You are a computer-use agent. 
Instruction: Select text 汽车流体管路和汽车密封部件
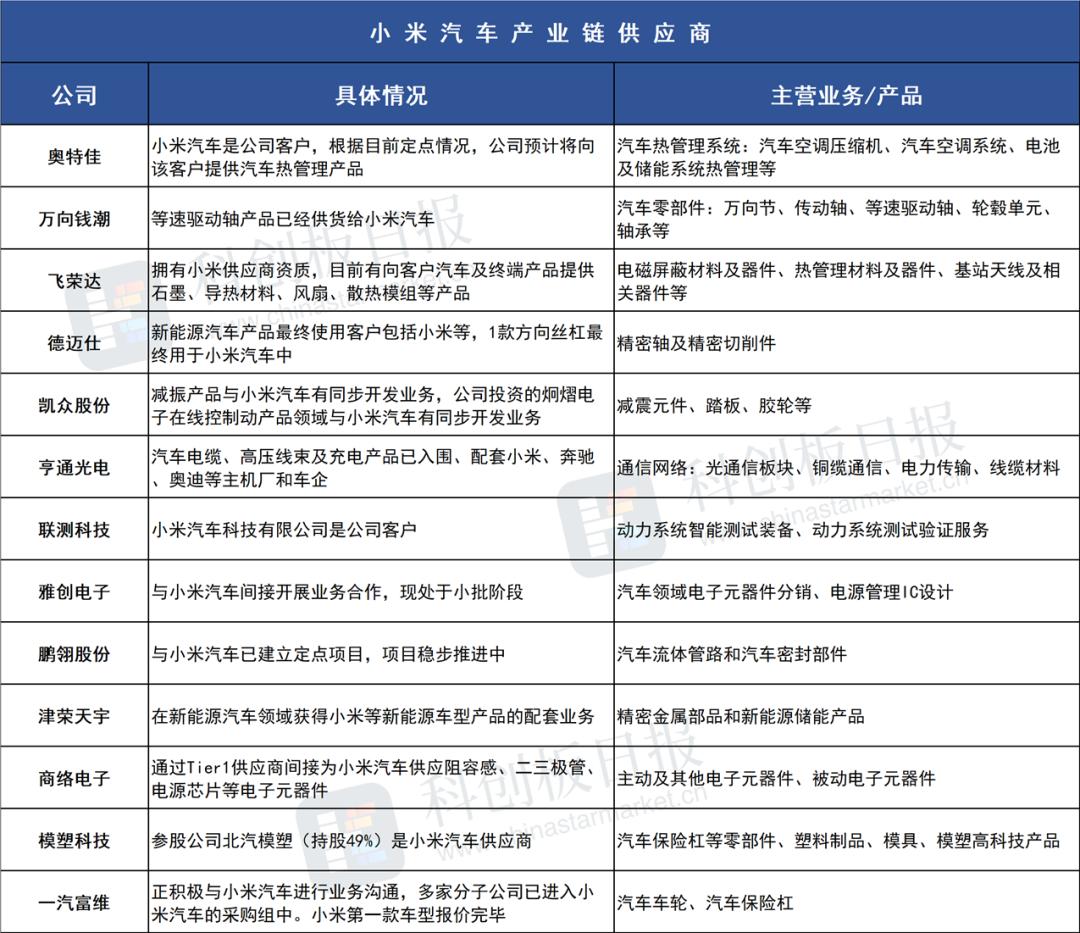(x=731, y=653)
